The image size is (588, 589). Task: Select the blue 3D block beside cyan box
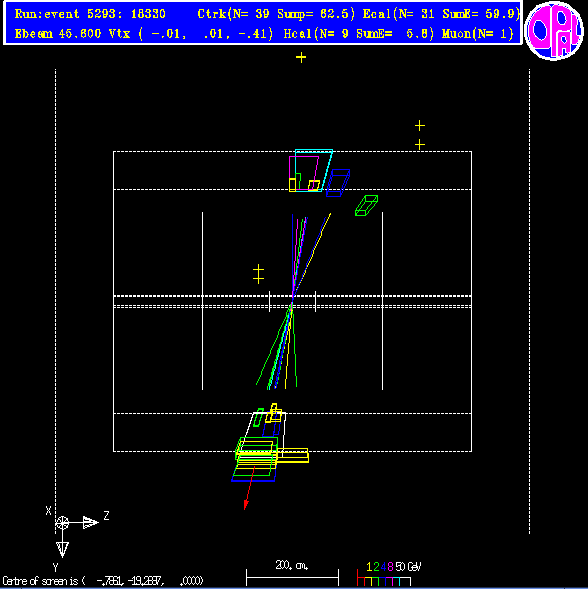click(x=338, y=183)
